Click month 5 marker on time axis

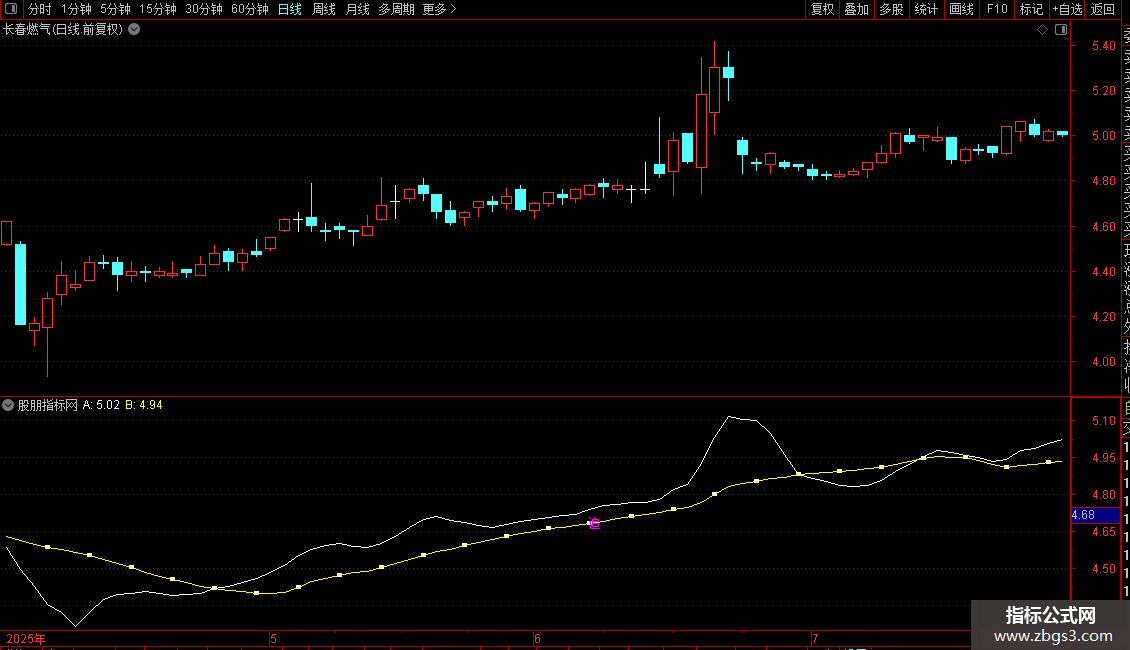pyautogui.click(x=273, y=638)
